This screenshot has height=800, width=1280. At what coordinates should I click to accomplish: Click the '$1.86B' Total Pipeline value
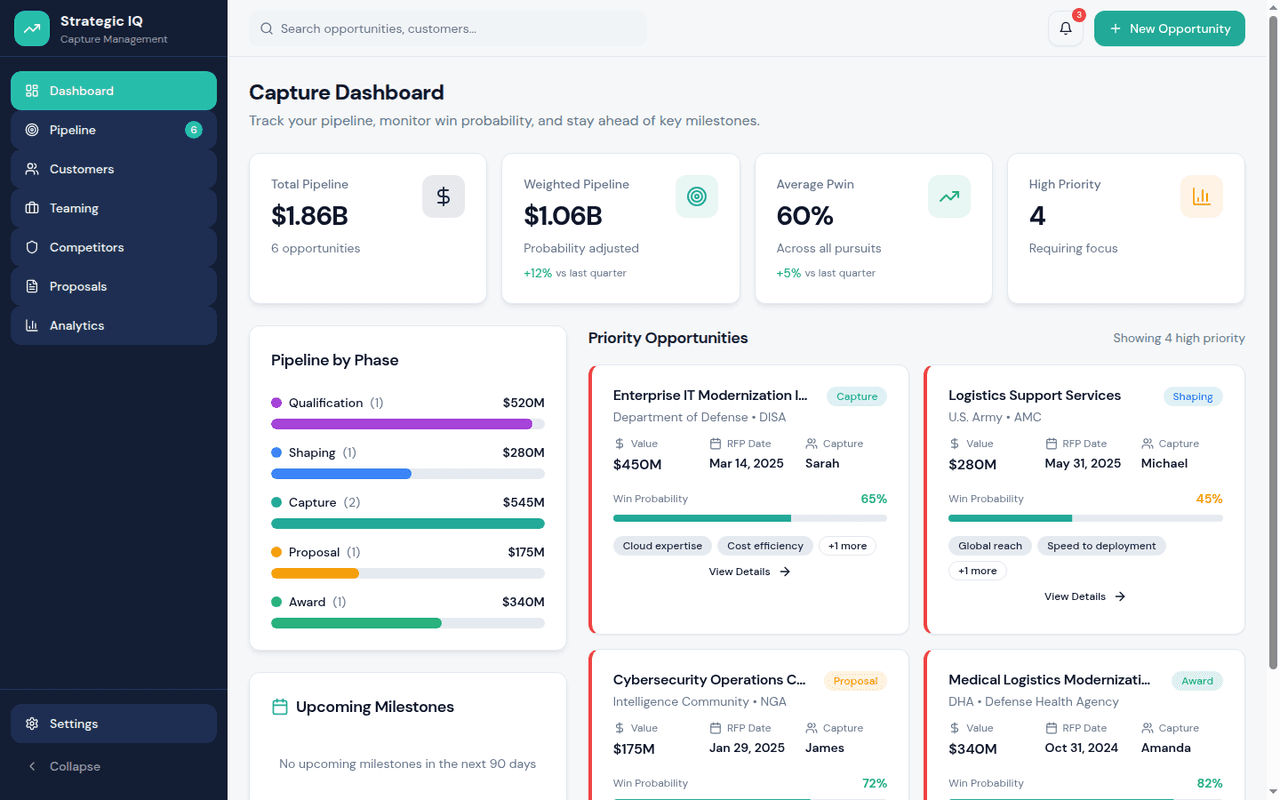tap(310, 216)
